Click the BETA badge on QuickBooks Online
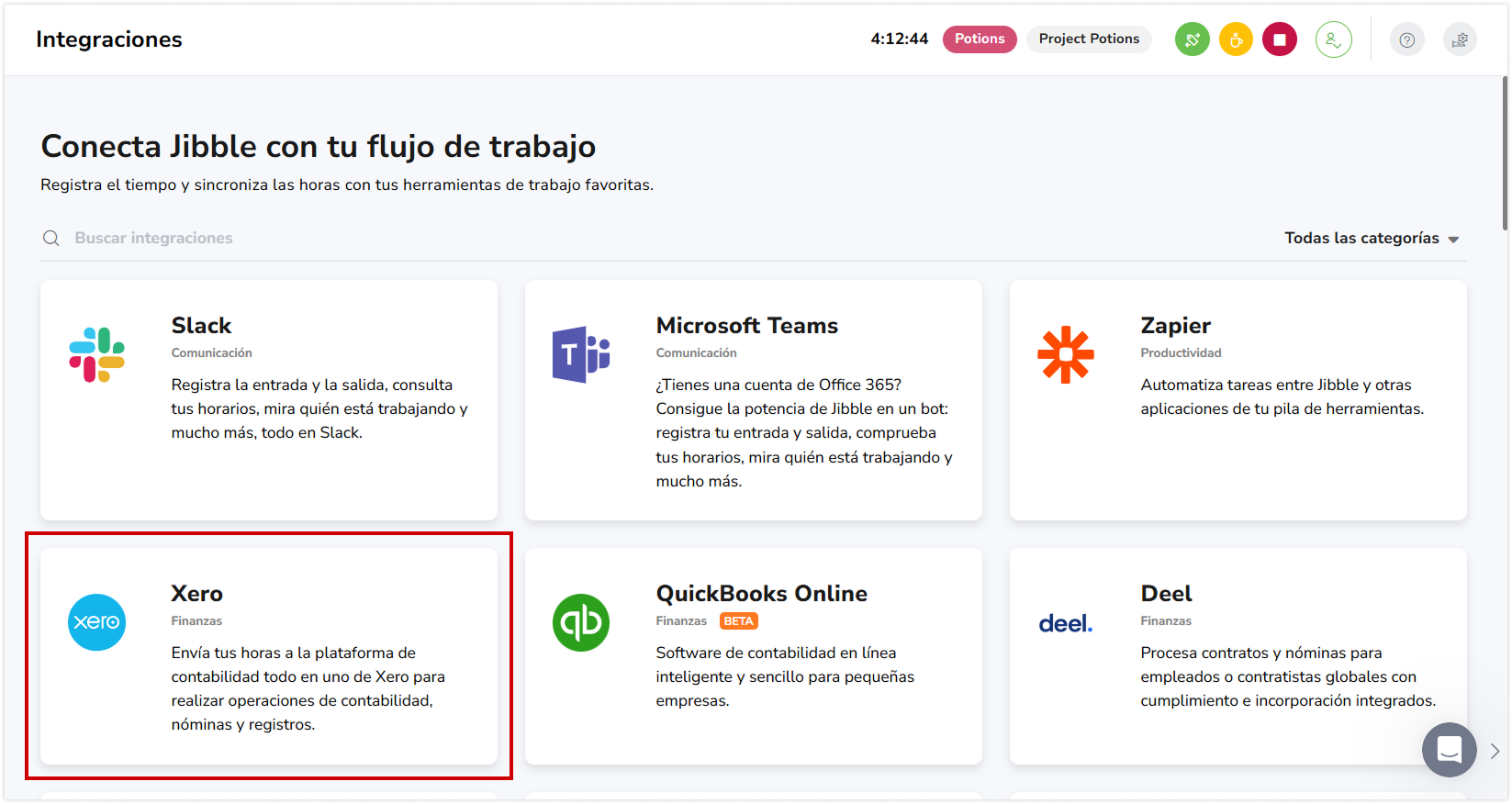The height and width of the screenshot is (804, 1512). 738,621
